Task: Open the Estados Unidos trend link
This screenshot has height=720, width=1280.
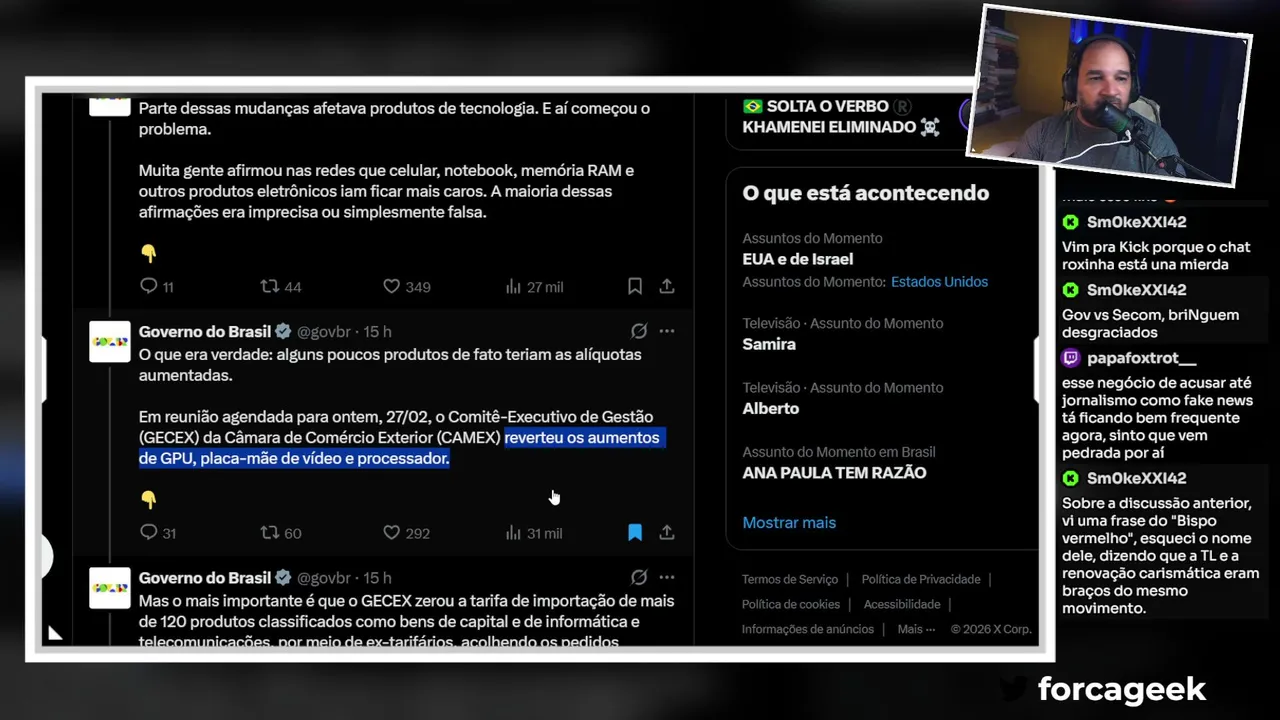Action: pos(939,282)
